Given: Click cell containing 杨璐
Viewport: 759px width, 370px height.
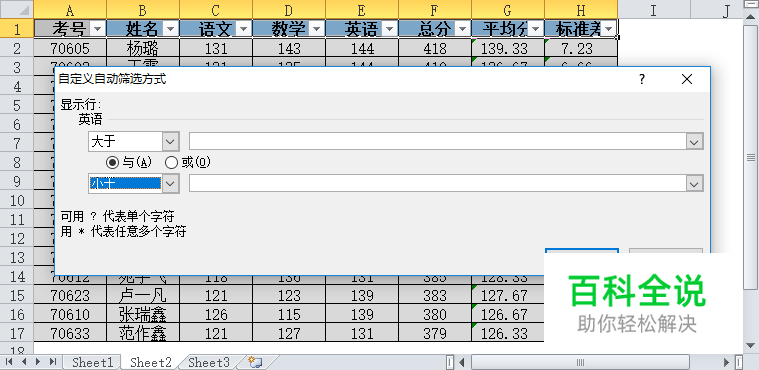Looking at the screenshot, I should click(143, 48).
